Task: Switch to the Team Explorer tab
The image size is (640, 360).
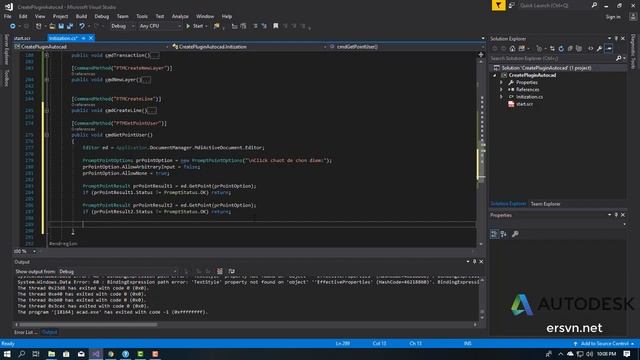Action: point(545,204)
